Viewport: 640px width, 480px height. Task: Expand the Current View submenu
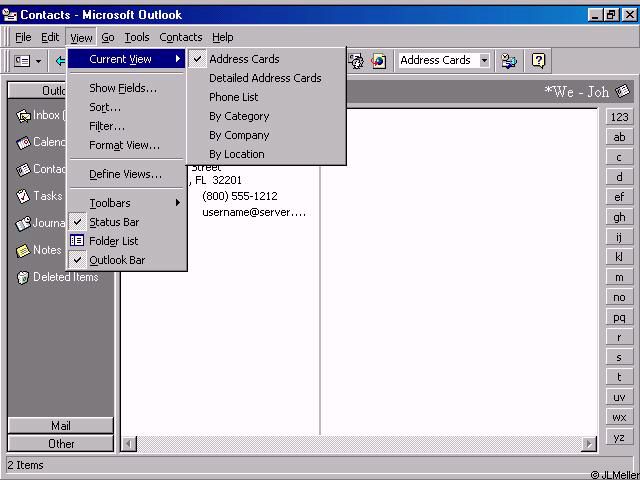point(127,59)
